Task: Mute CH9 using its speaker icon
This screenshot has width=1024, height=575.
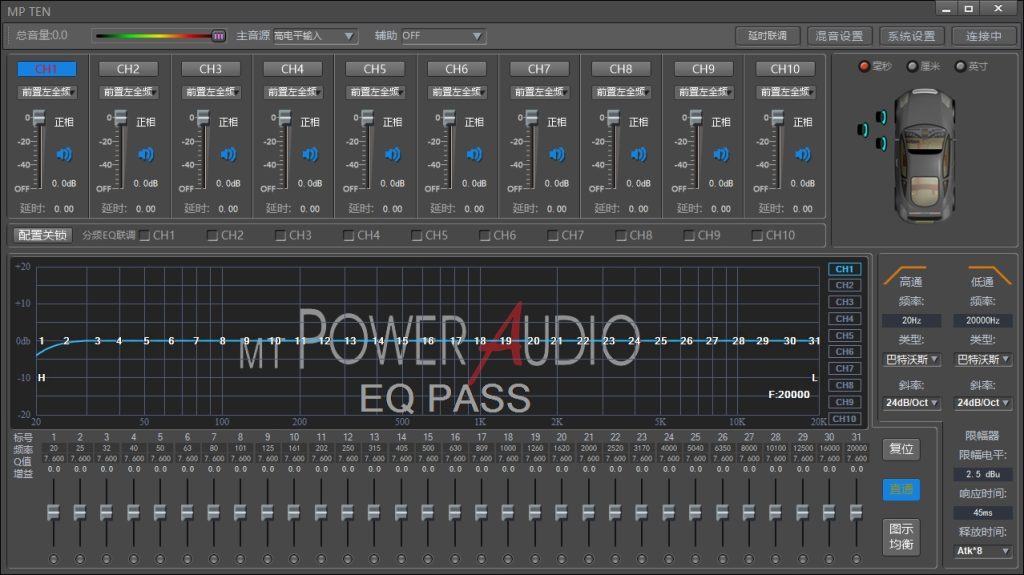Action: click(720, 154)
